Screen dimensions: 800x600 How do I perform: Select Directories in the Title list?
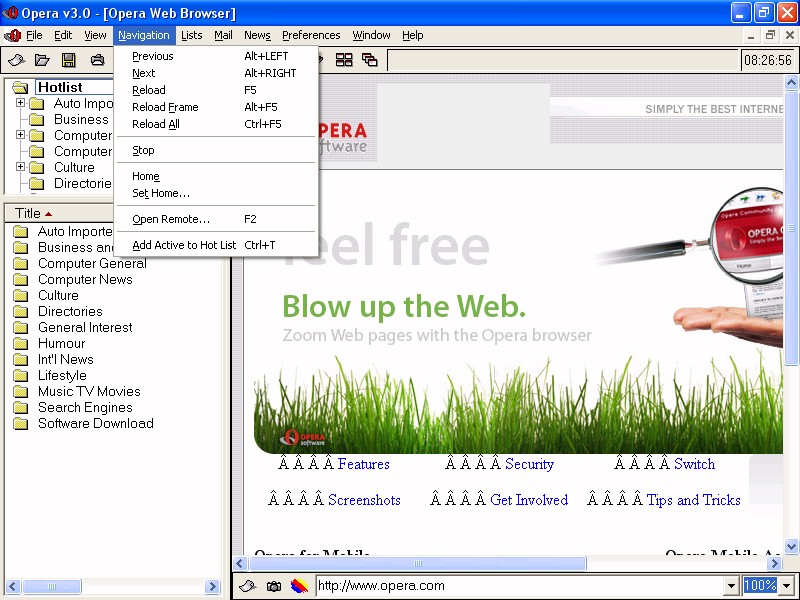coord(70,311)
